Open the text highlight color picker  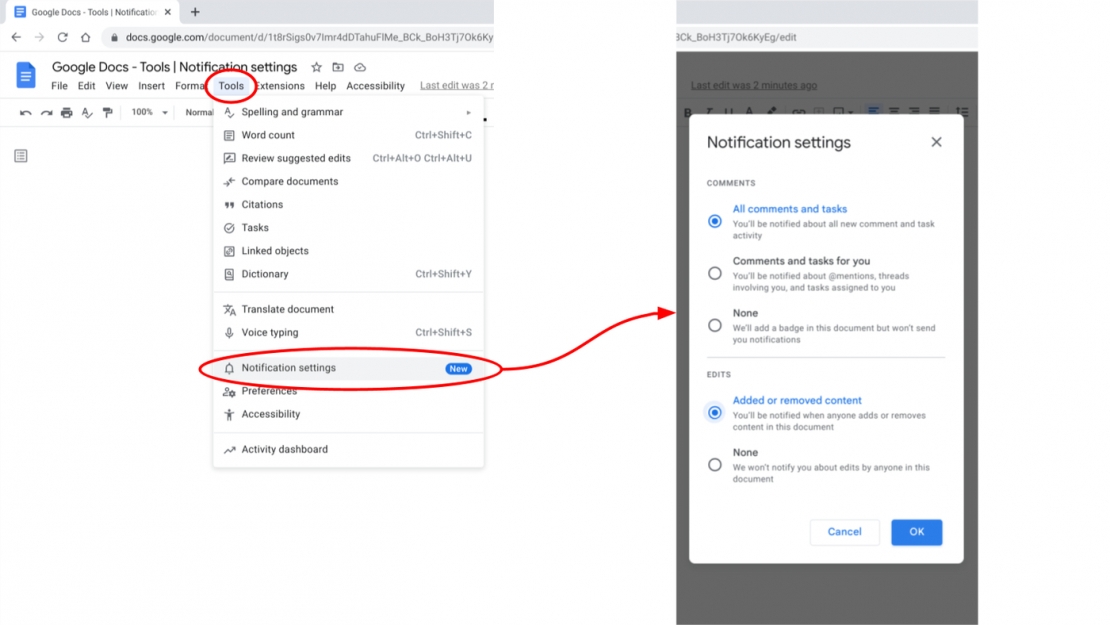(x=772, y=112)
